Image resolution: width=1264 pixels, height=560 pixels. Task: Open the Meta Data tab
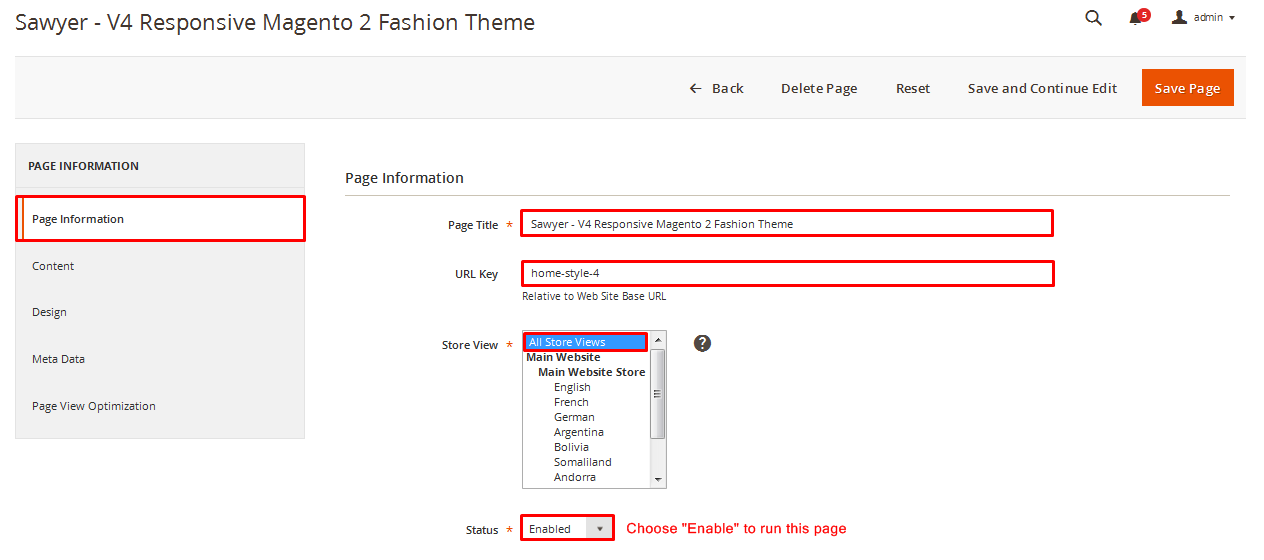click(x=160, y=359)
